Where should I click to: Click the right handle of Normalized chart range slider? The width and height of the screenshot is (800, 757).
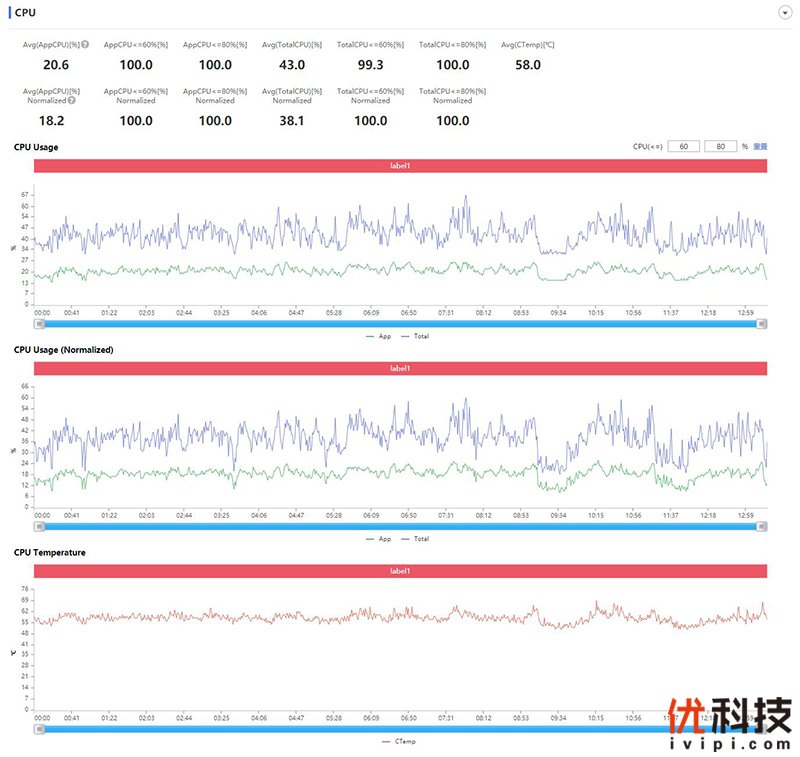[x=762, y=526]
